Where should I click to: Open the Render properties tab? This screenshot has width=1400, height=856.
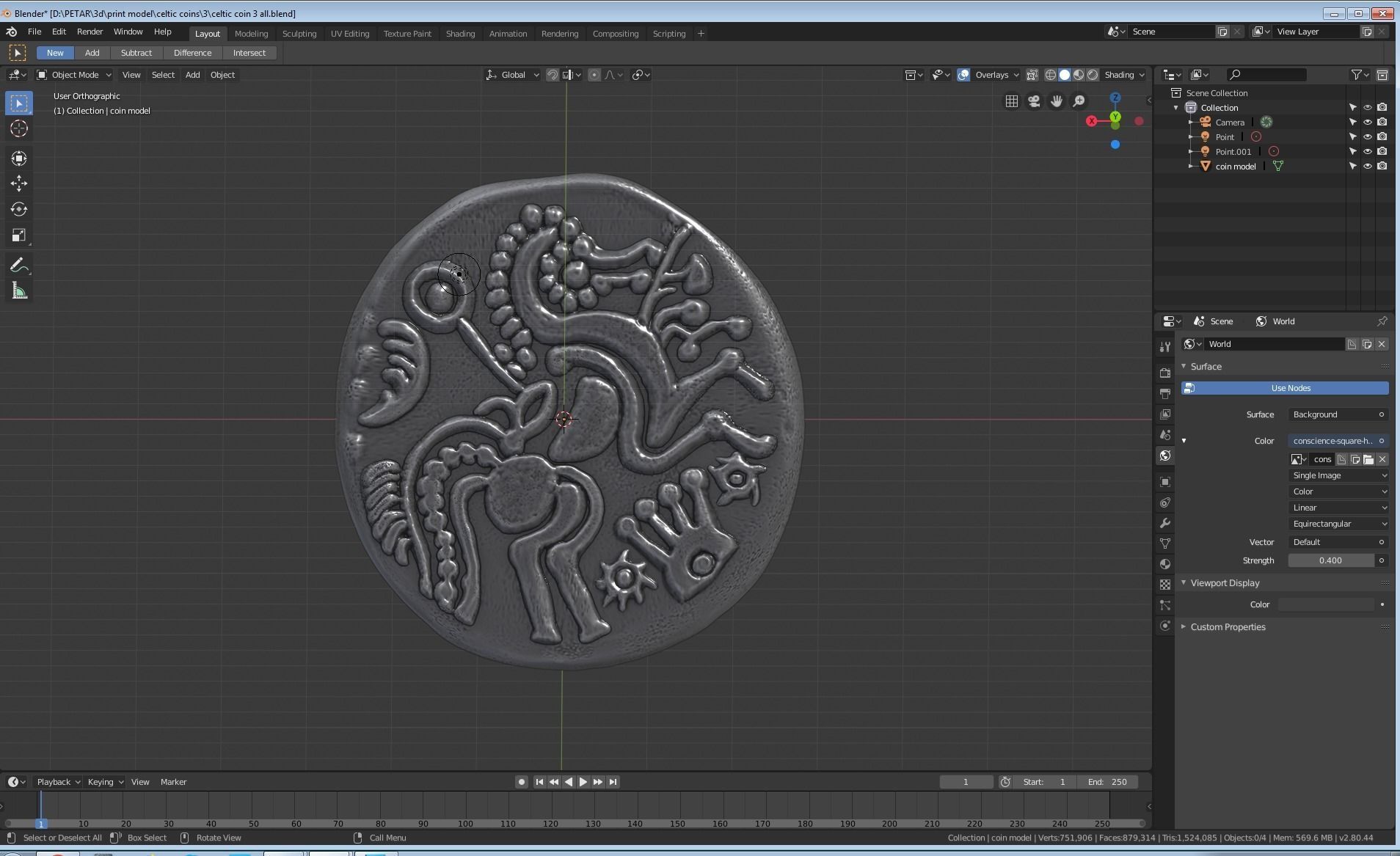(1165, 373)
